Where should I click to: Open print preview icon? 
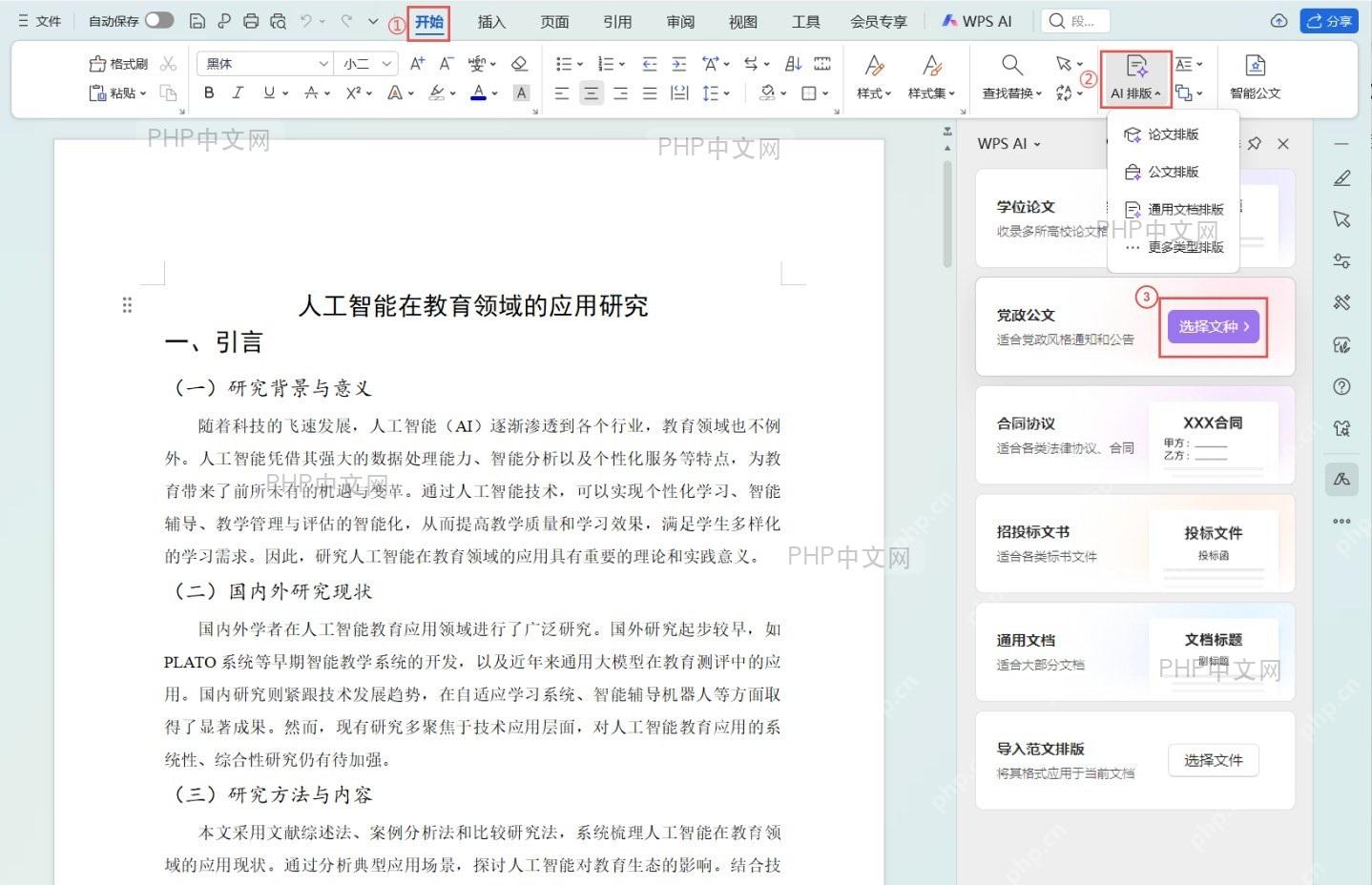coord(278,20)
